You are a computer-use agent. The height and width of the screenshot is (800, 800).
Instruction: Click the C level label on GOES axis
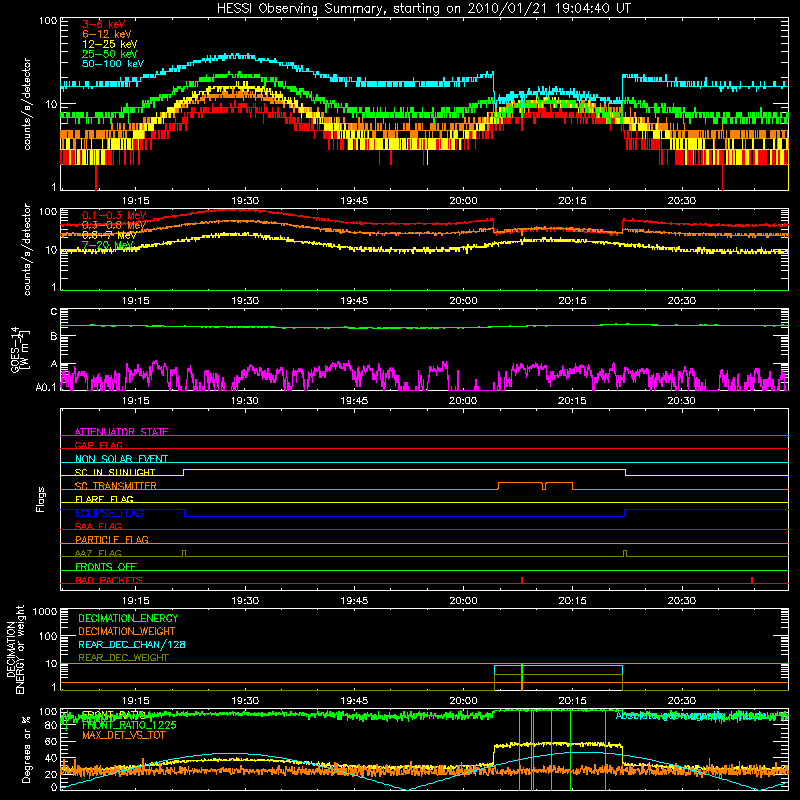(54, 312)
